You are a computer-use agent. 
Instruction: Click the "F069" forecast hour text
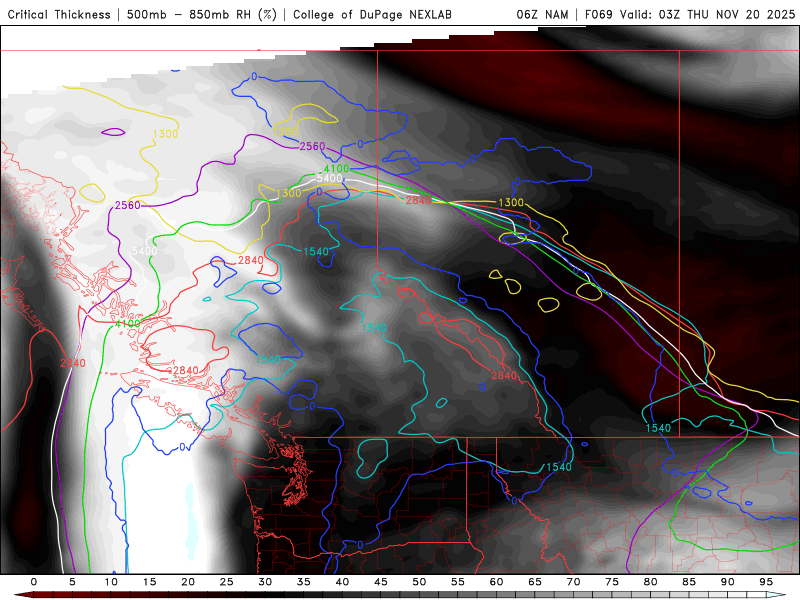pos(599,14)
